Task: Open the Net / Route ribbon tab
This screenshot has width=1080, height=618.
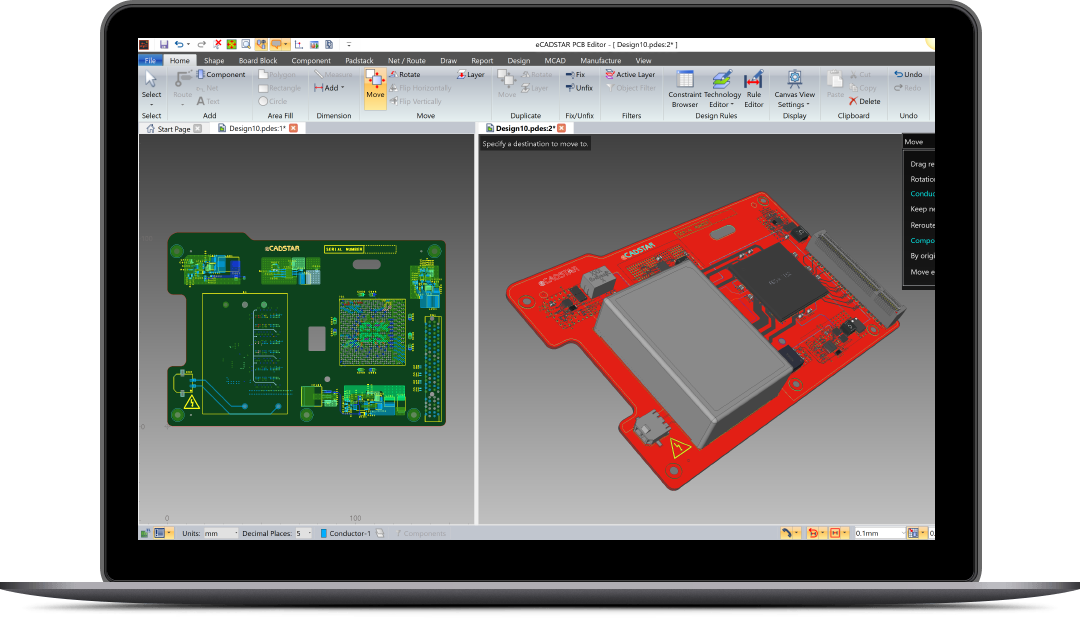Action: (406, 61)
